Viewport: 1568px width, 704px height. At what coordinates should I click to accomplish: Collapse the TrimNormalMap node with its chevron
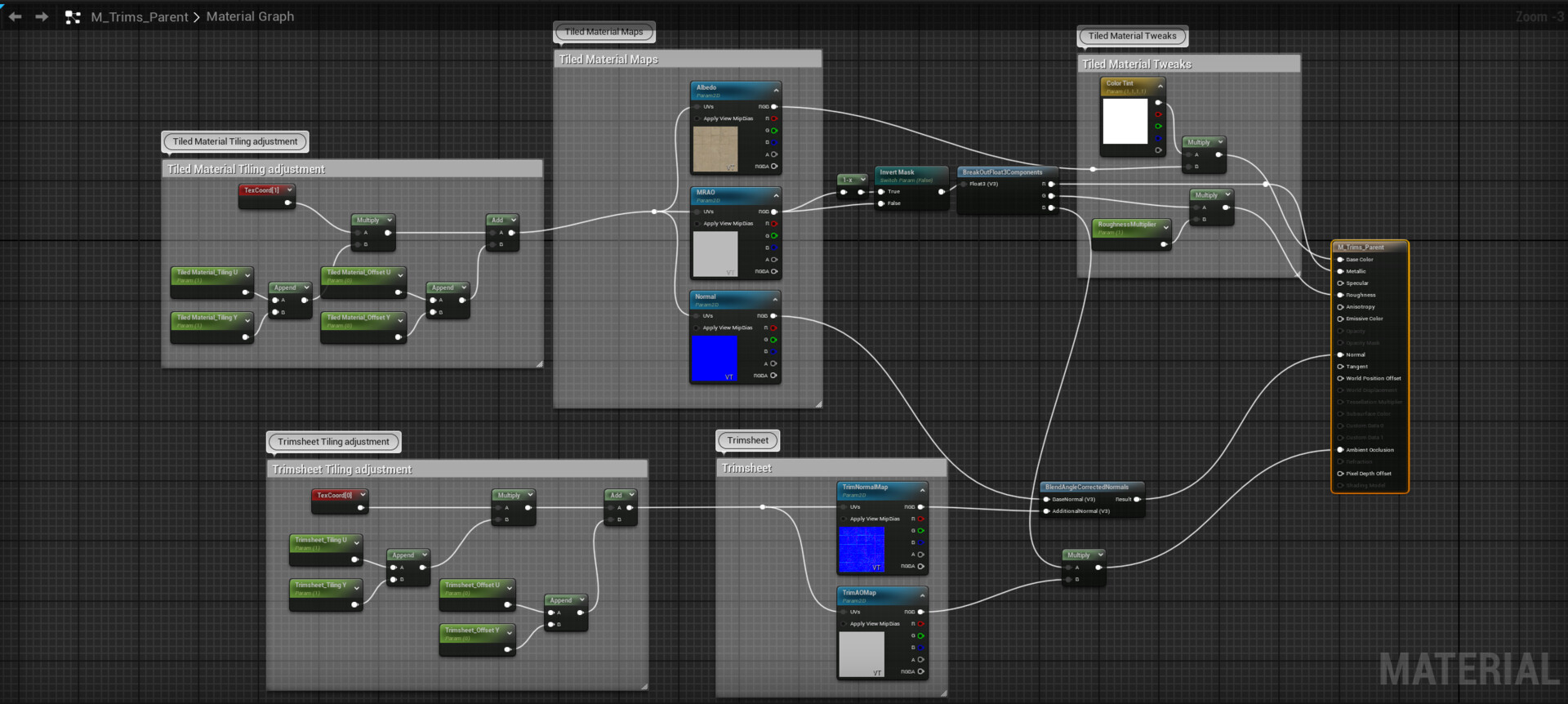click(923, 489)
